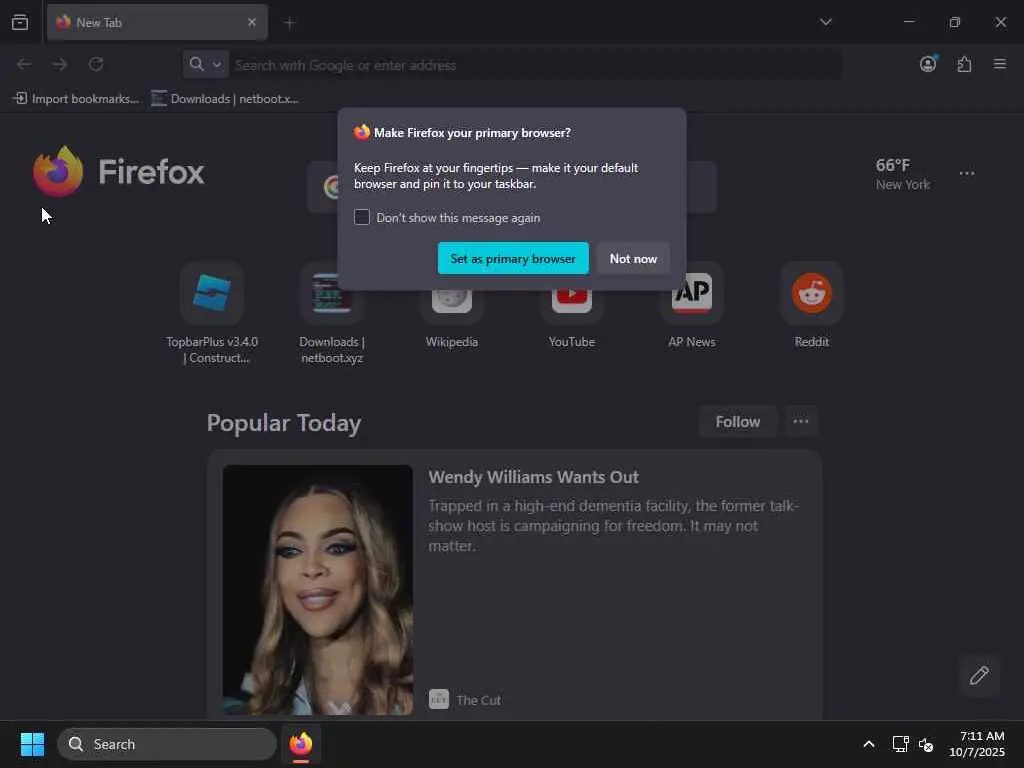
Task: Open Popular Today more options menu
Action: coord(801,422)
